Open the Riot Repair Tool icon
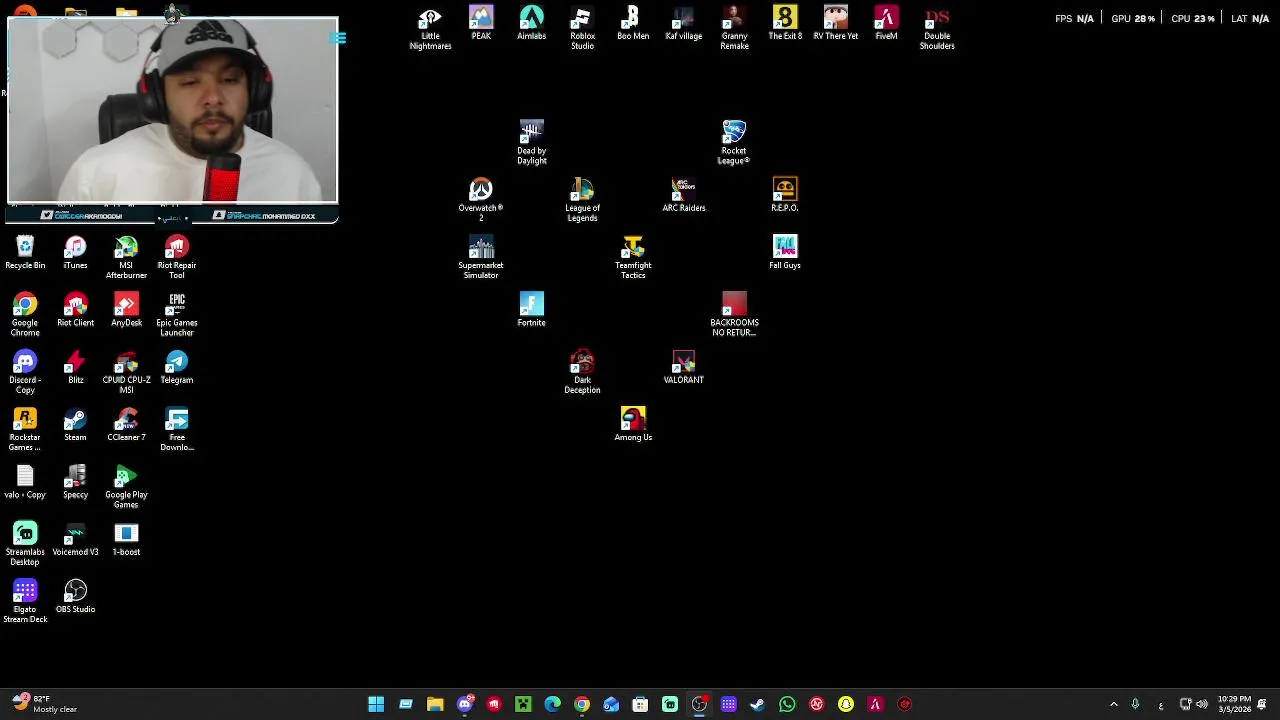The width and height of the screenshot is (1280, 720). tap(177, 258)
